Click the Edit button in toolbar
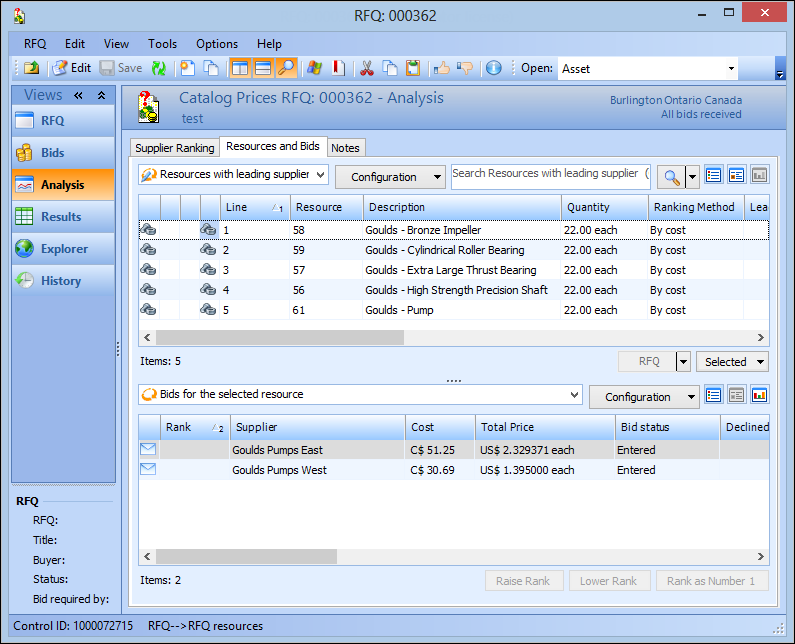 tap(71, 68)
